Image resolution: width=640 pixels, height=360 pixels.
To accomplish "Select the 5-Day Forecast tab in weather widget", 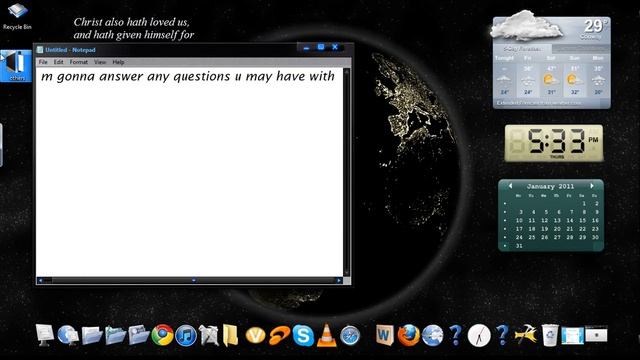I will pos(523,49).
